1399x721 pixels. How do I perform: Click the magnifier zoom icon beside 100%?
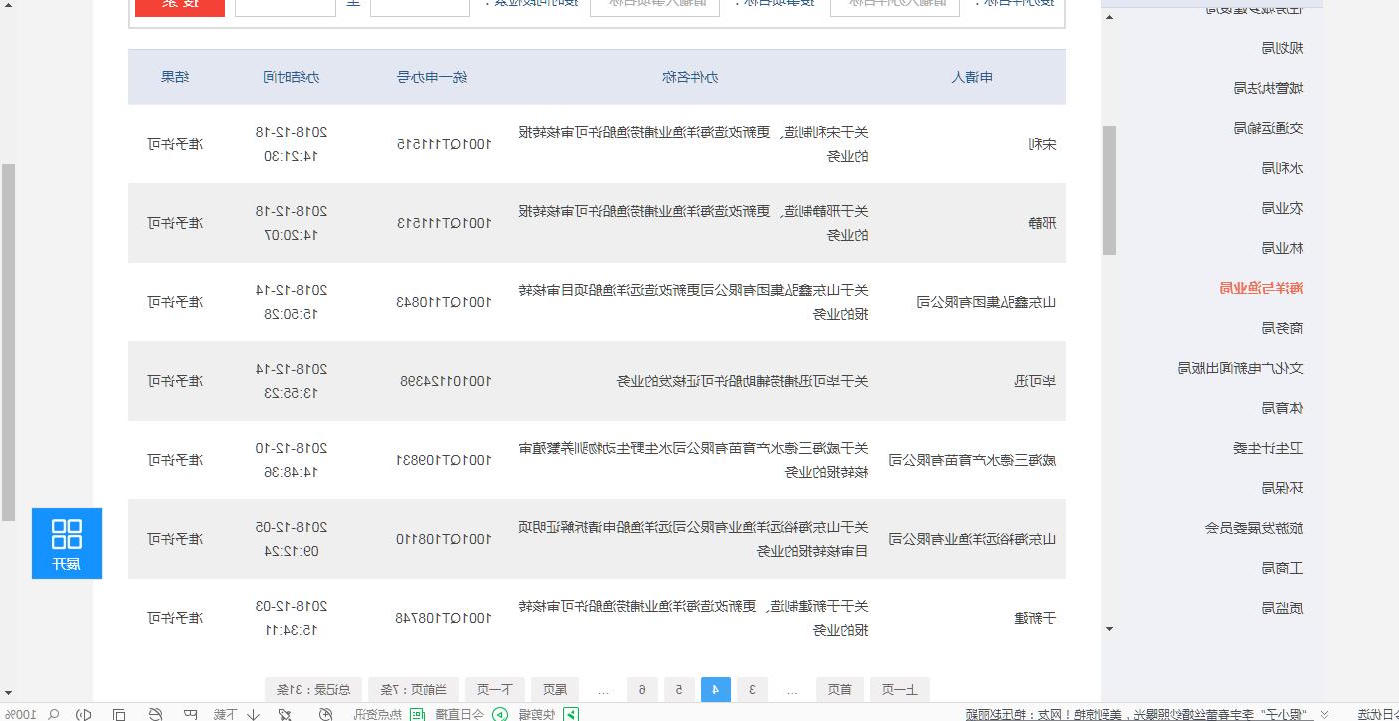[53, 714]
